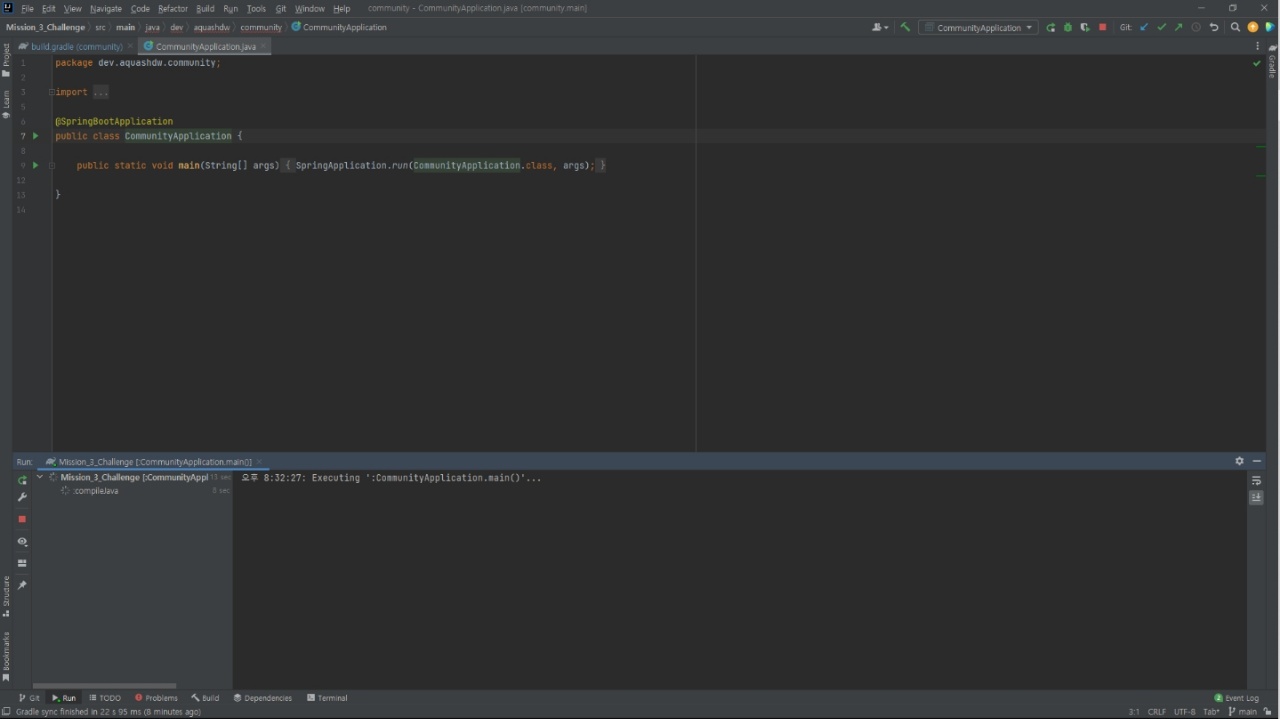The height and width of the screenshot is (719, 1280).
Task: Rerun CommunityApplication from the top toolbar
Action: 1050,27
